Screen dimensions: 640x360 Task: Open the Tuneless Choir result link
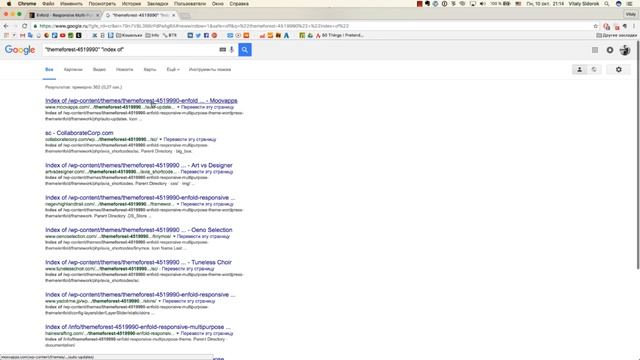pos(138,262)
